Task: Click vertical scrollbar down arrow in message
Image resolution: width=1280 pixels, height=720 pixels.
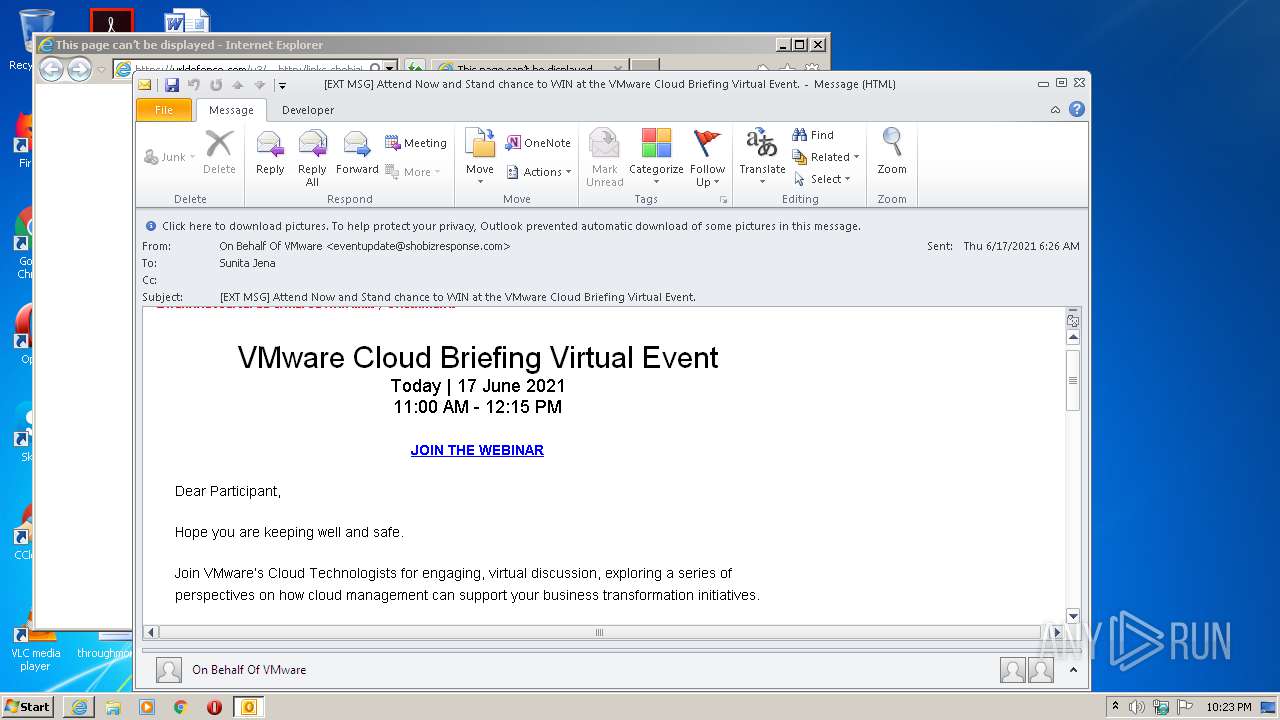Action: coord(1073,616)
